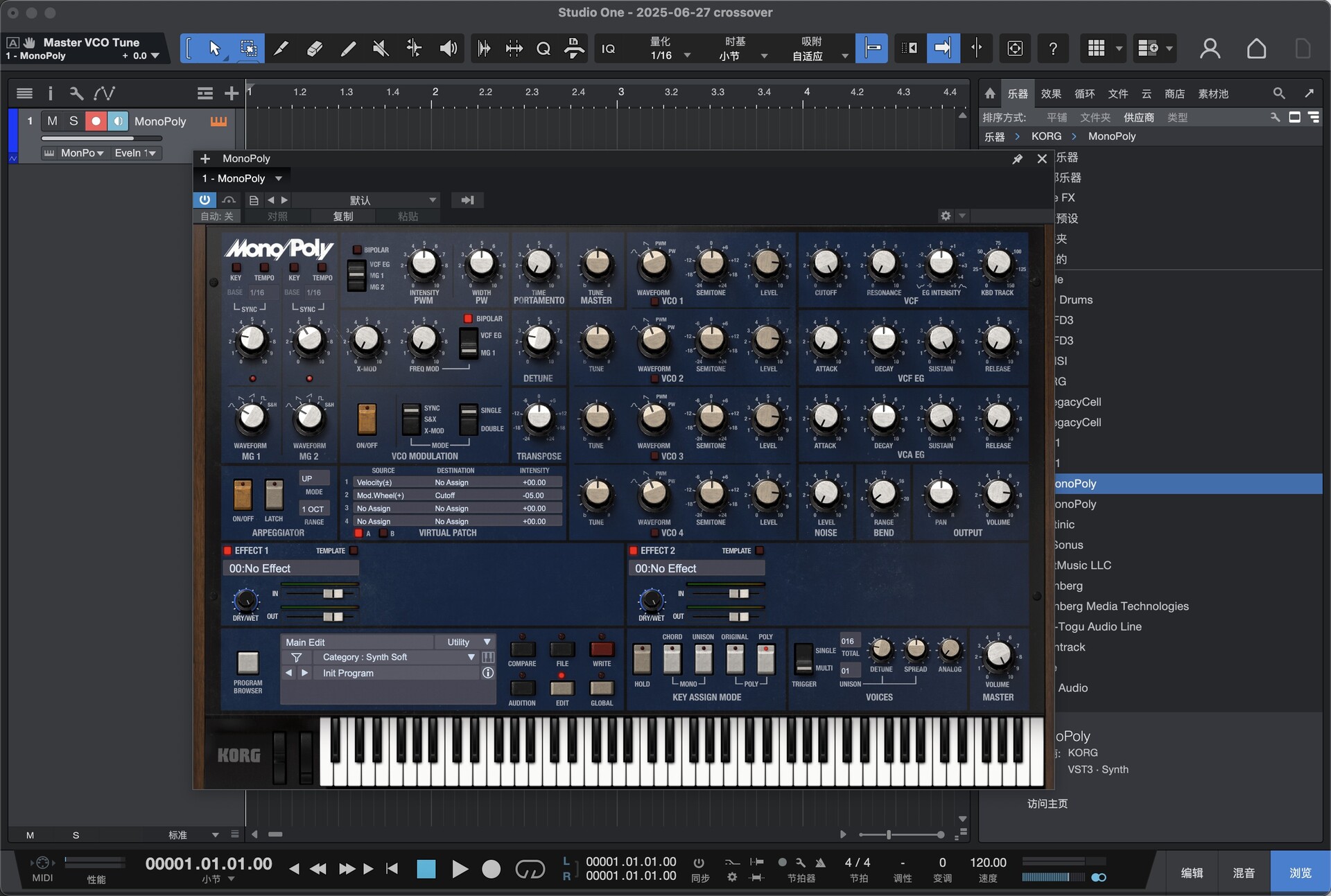Toggle the arpeggiator ON/OFF switch

click(243, 495)
